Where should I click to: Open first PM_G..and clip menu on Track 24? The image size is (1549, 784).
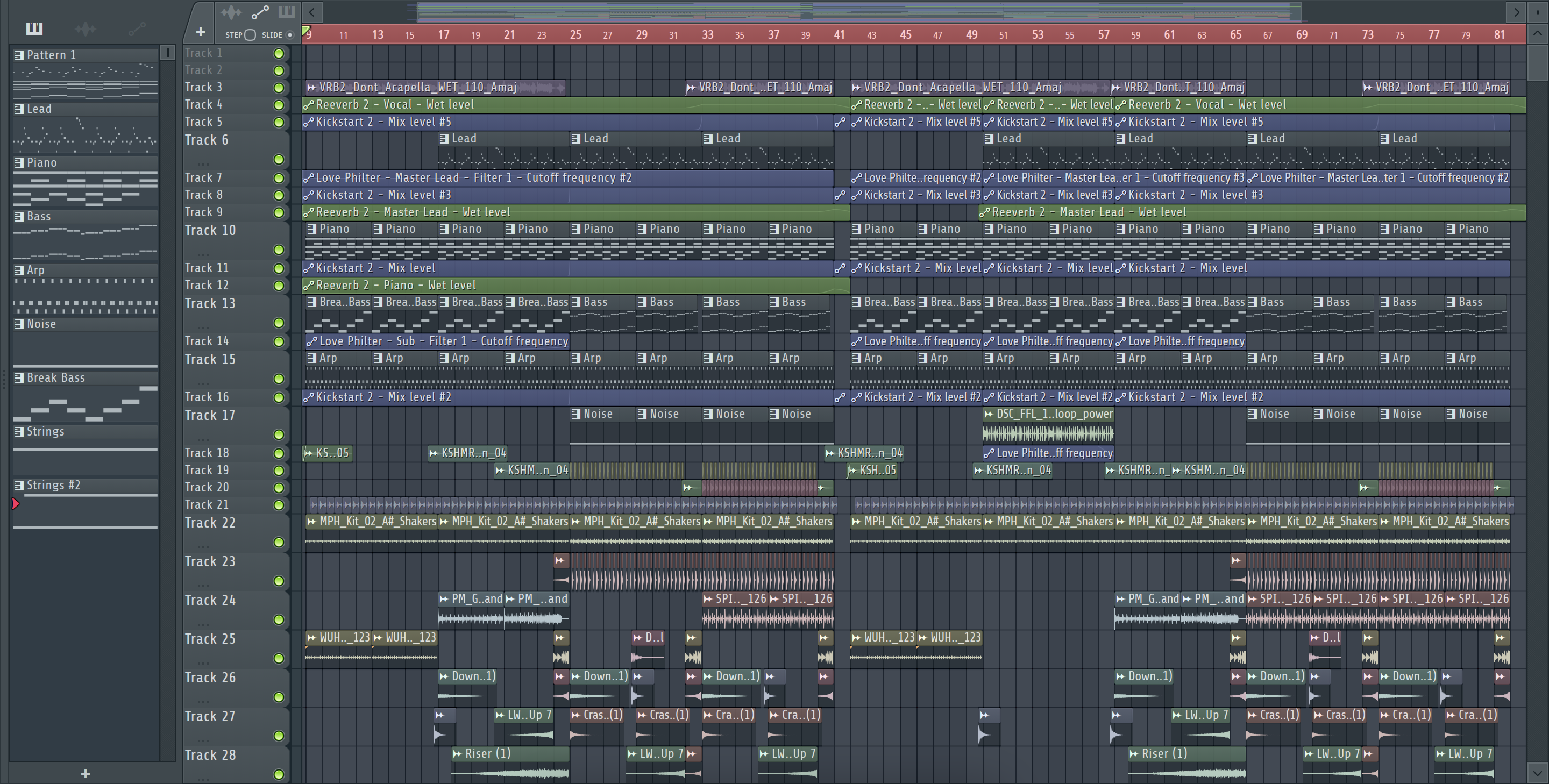point(444,600)
